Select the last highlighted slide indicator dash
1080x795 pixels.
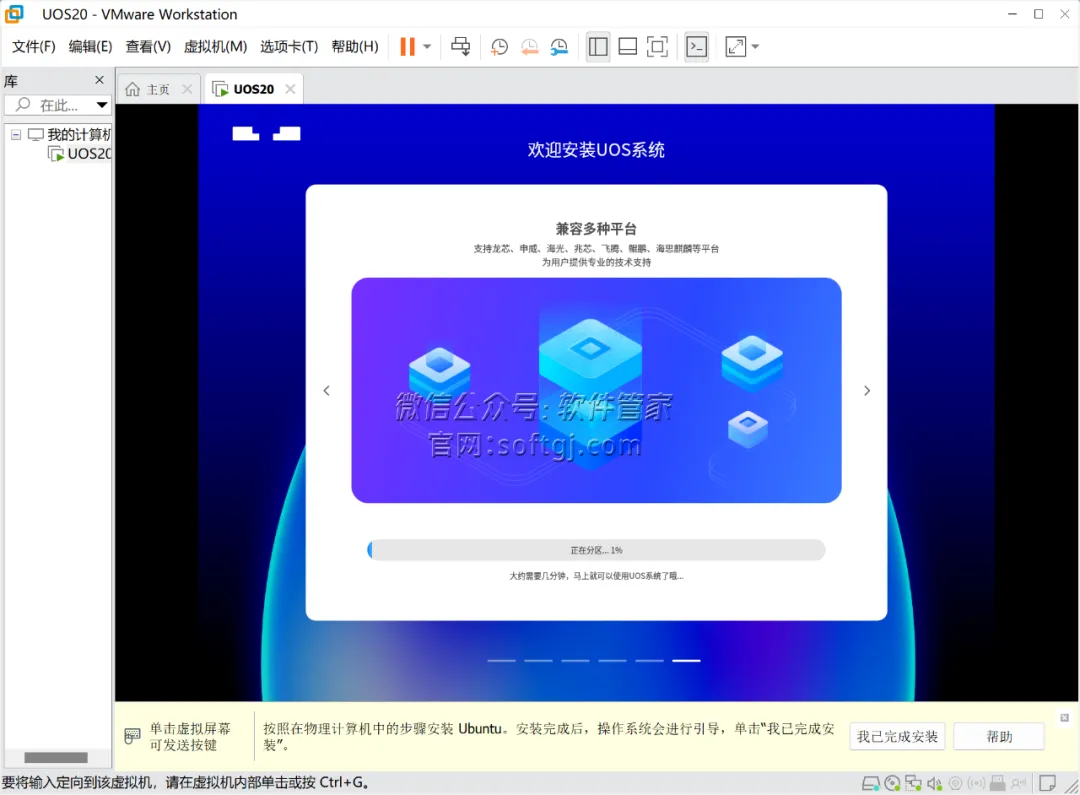(x=686, y=661)
